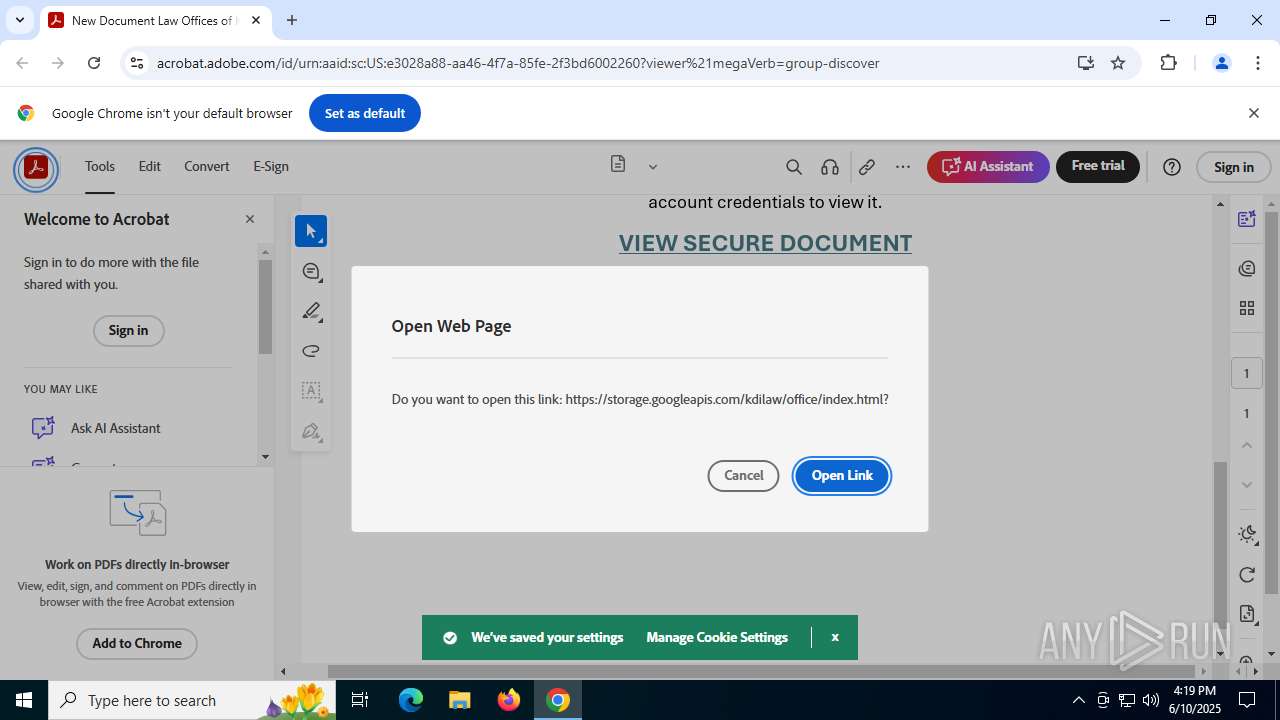Open comments panel on right rail
1280x720 pixels.
click(1246, 268)
